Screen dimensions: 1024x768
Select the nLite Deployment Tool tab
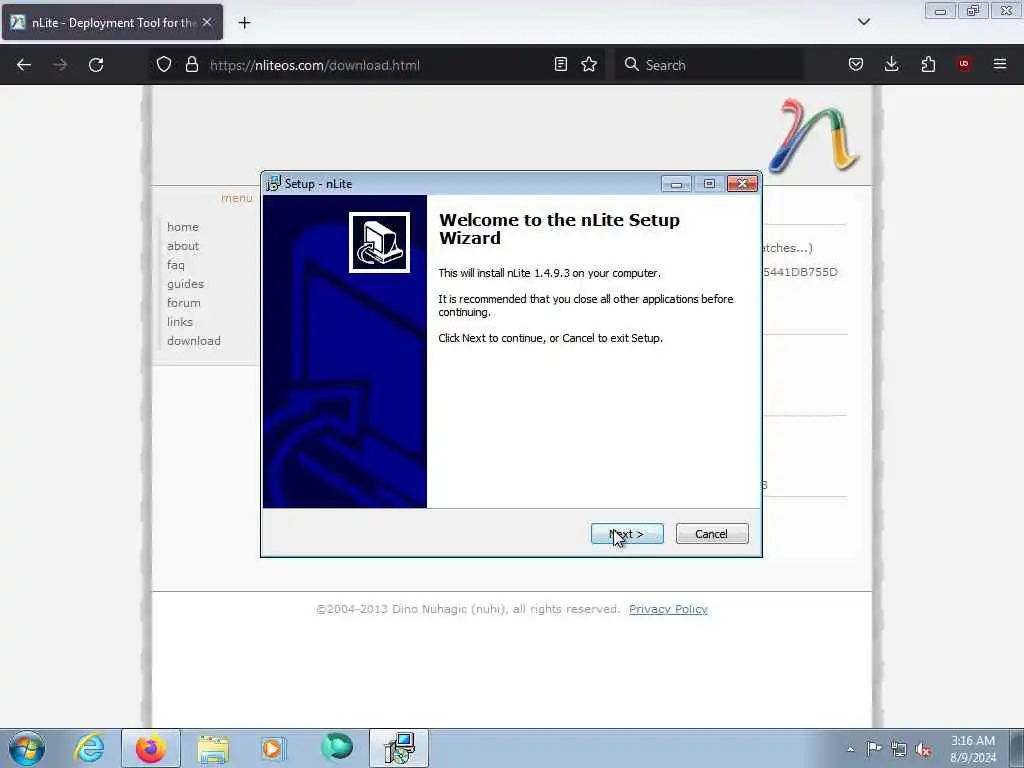pyautogui.click(x=112, y=22)
